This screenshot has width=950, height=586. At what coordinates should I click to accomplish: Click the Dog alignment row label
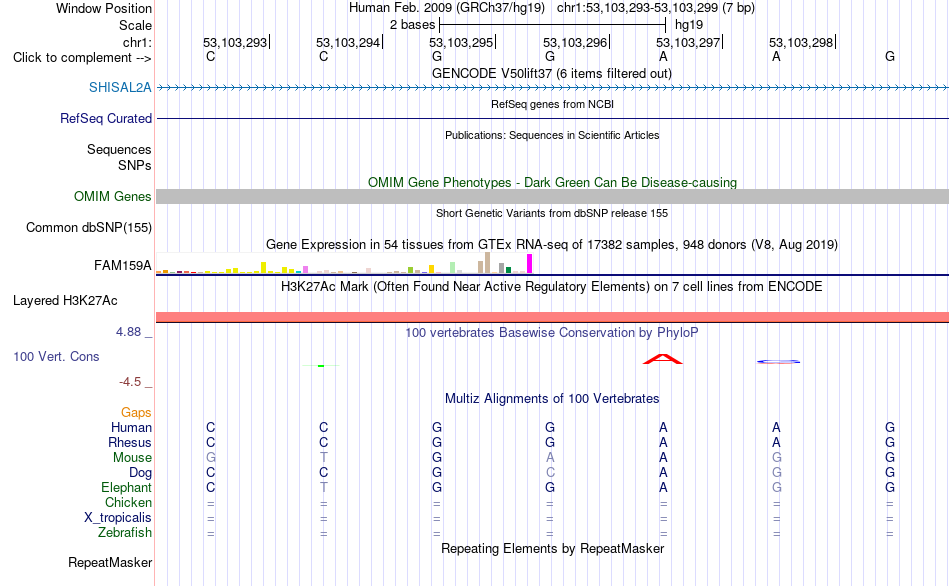click(141, 473)
